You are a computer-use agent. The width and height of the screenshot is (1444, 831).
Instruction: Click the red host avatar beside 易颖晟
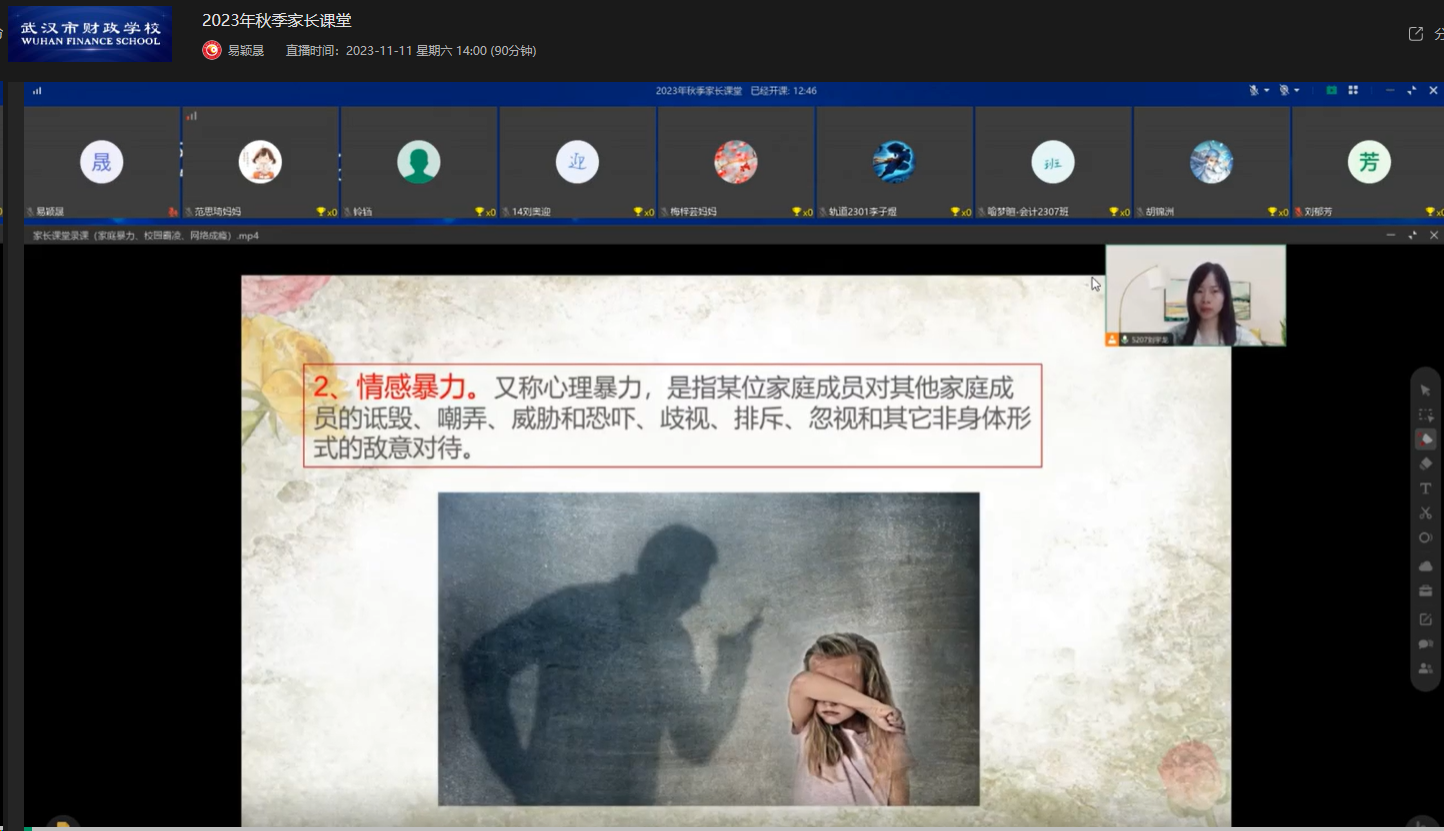212,50
